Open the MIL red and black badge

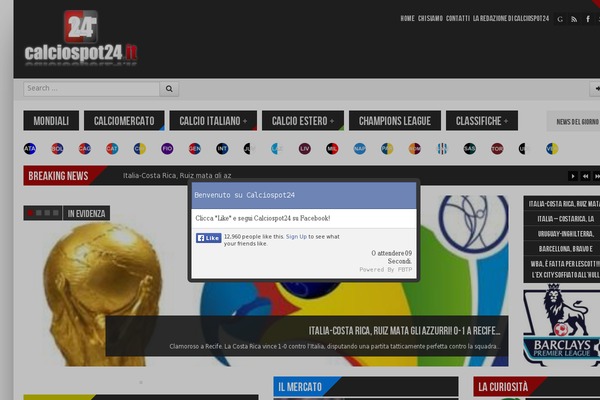coord(332,149)
